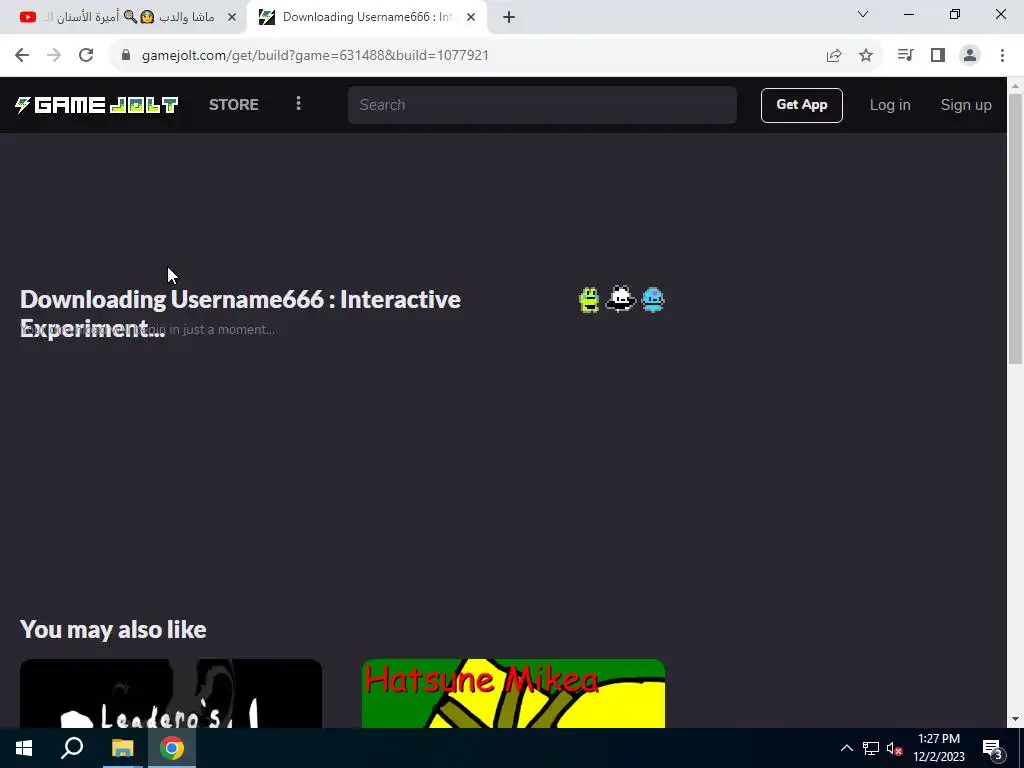Go forward in browser history
Image resolution: width=1024 pixels, height=768 pixels.
pyautogui.click(x=54, y=55)
